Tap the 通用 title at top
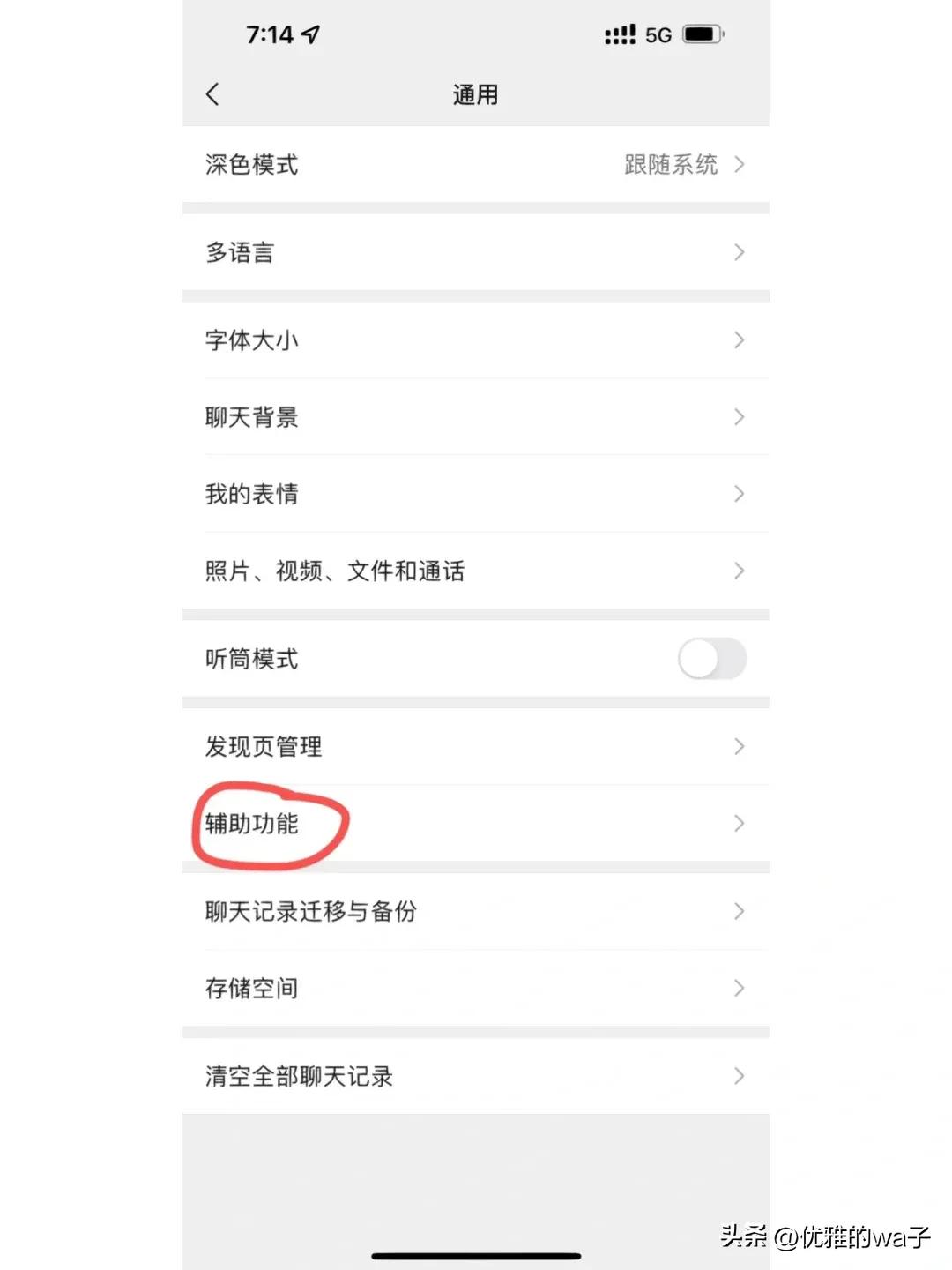 (476, 93)
